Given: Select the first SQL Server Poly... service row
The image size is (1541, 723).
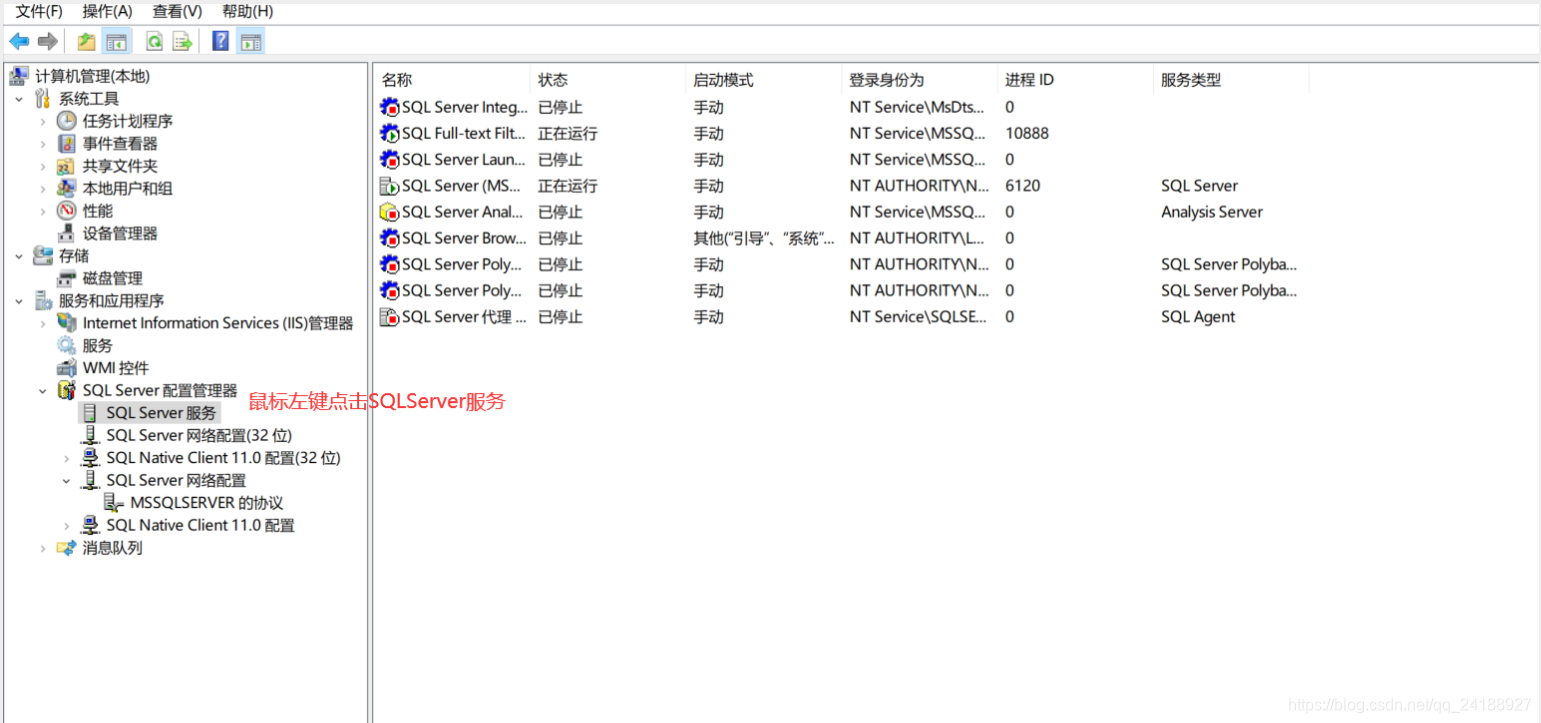Looking at the screenshot, I should (840, 264).
